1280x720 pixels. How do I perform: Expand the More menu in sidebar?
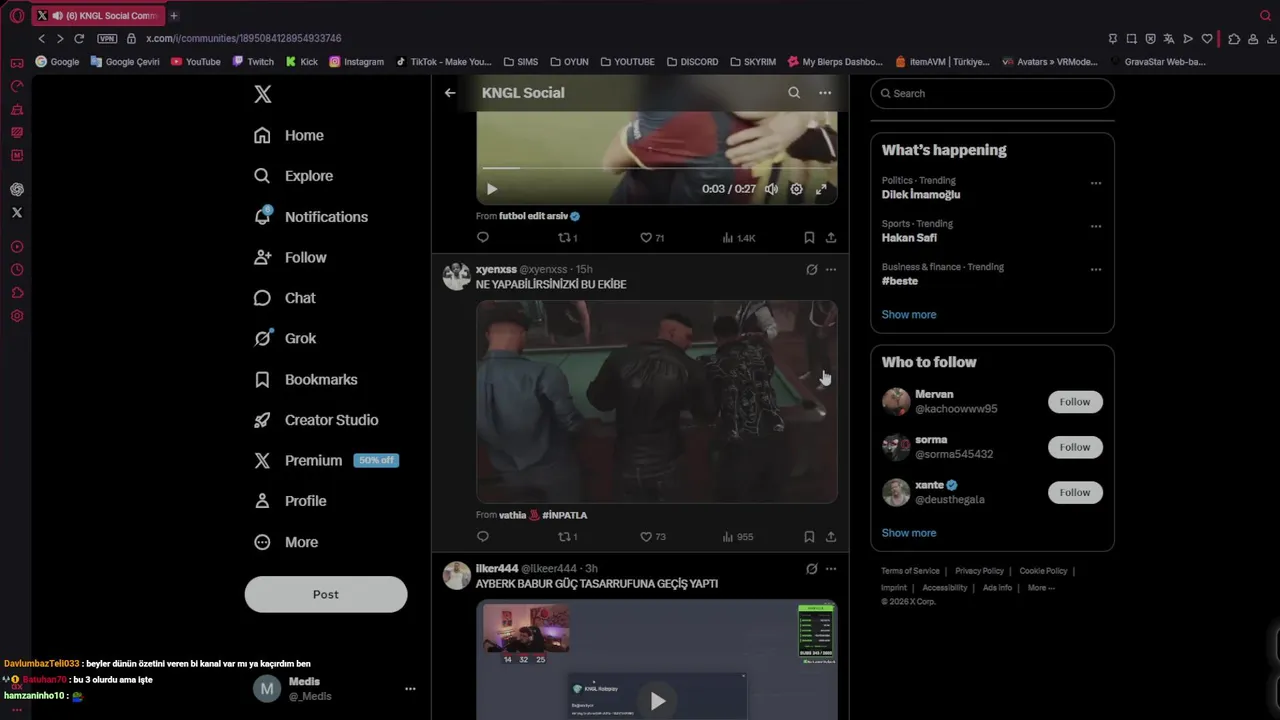click(x=286, y=542)
